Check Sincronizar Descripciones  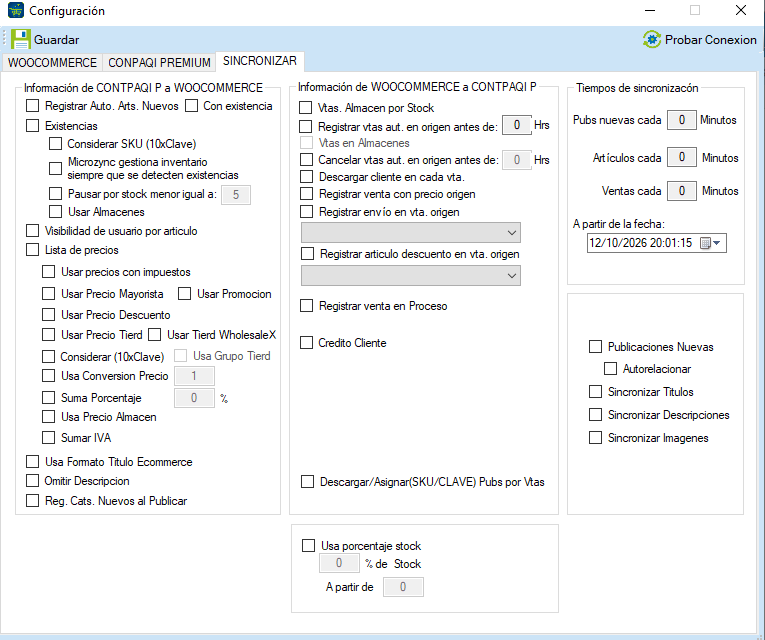coord(596,415)
